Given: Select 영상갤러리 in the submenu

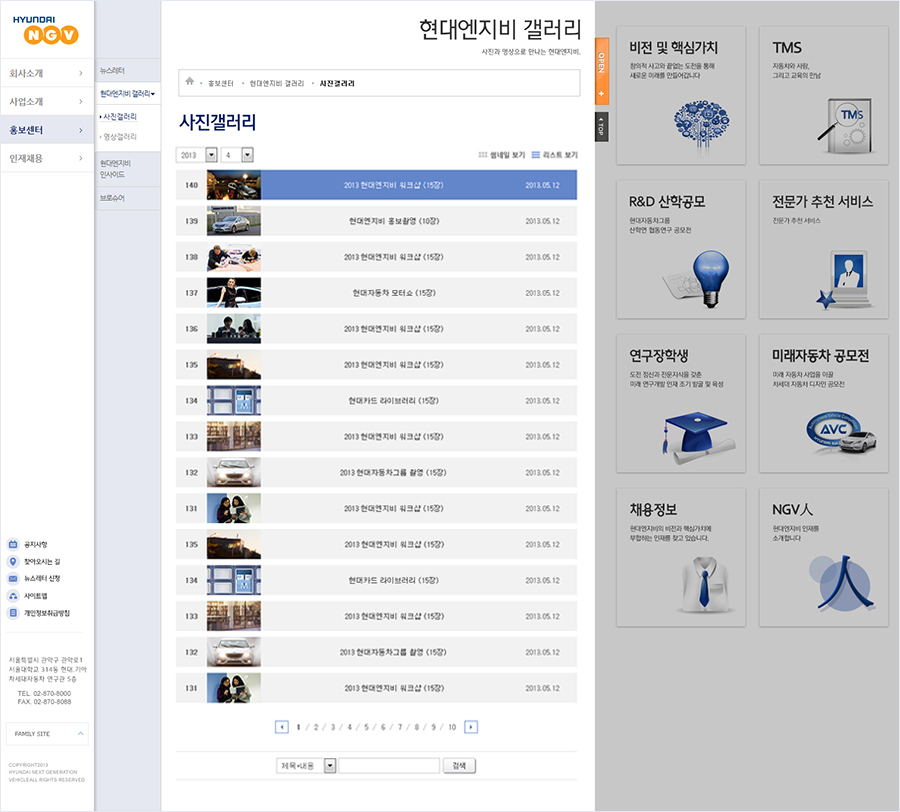Looking at the screenshot, I should point(119,137).
